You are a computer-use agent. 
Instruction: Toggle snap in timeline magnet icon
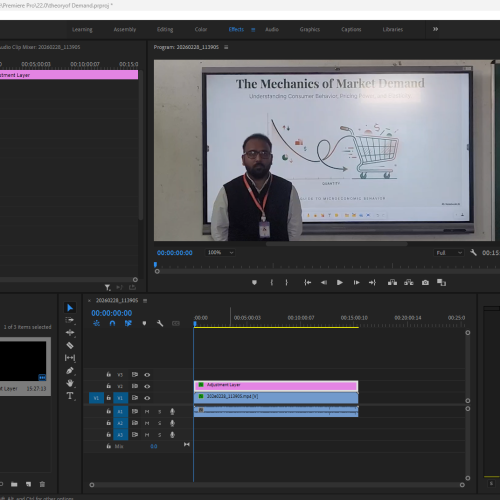[x=112, y=323]
